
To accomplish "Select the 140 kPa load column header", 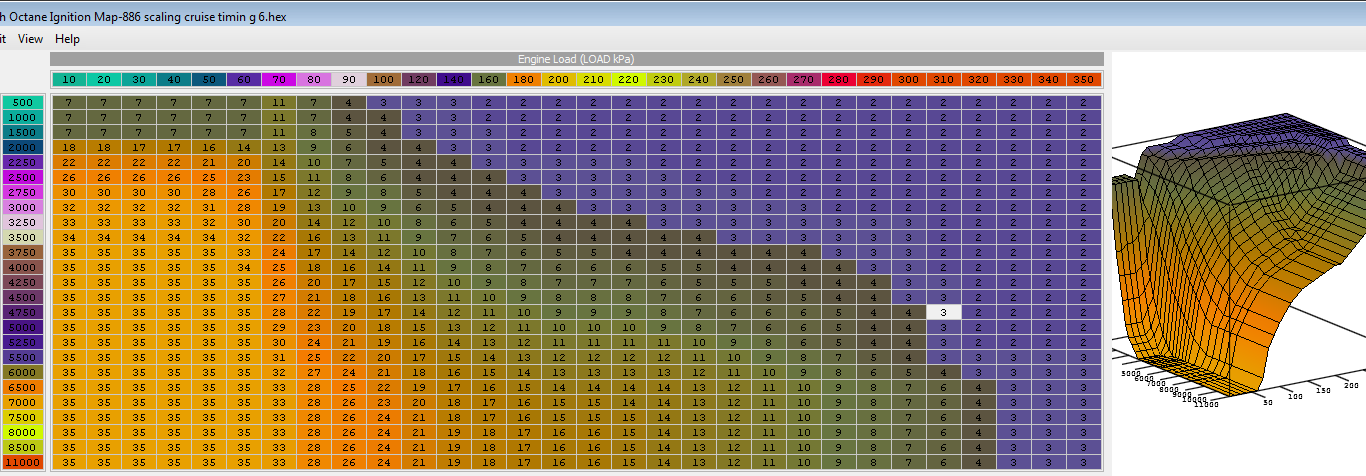I will tap(454, 79).
